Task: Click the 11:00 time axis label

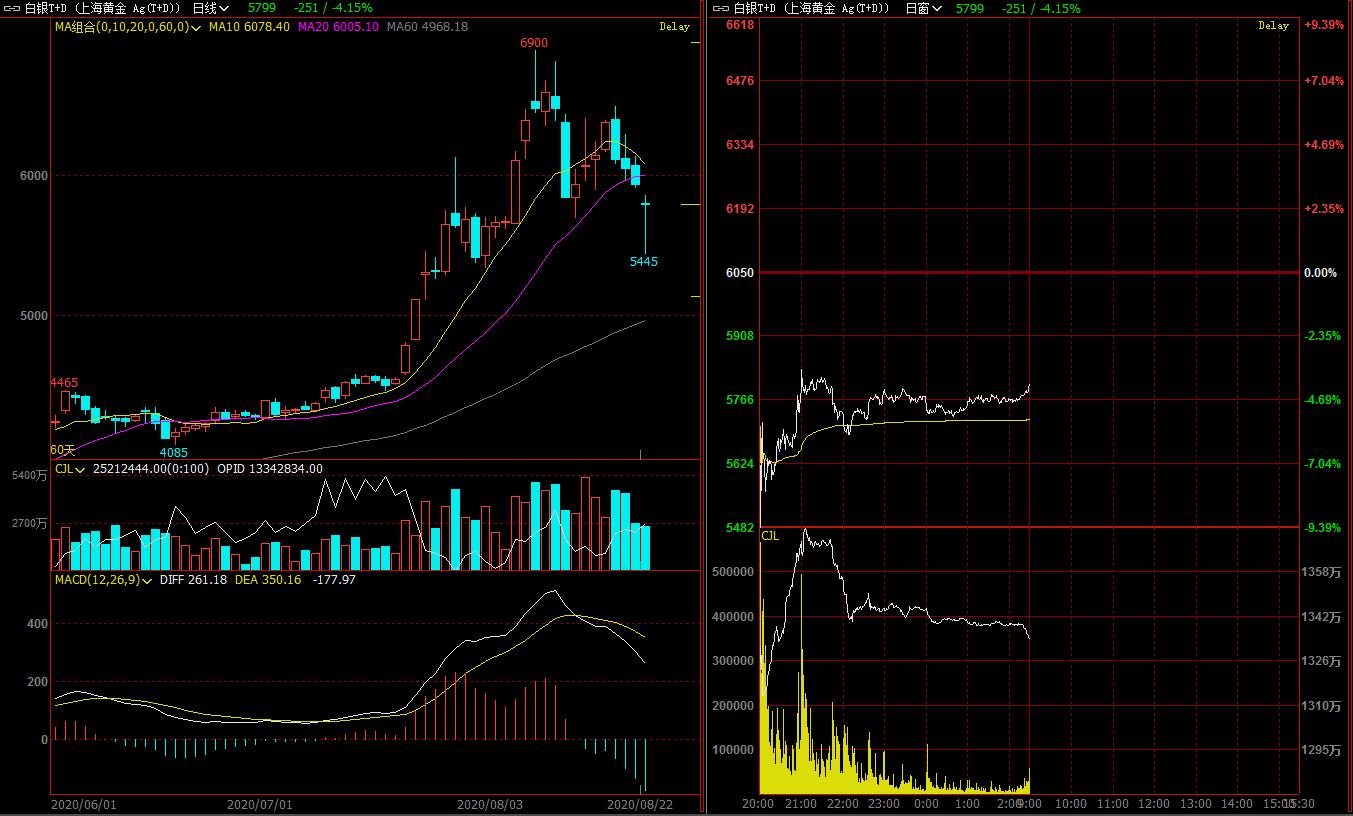Action: [1112, 803]
